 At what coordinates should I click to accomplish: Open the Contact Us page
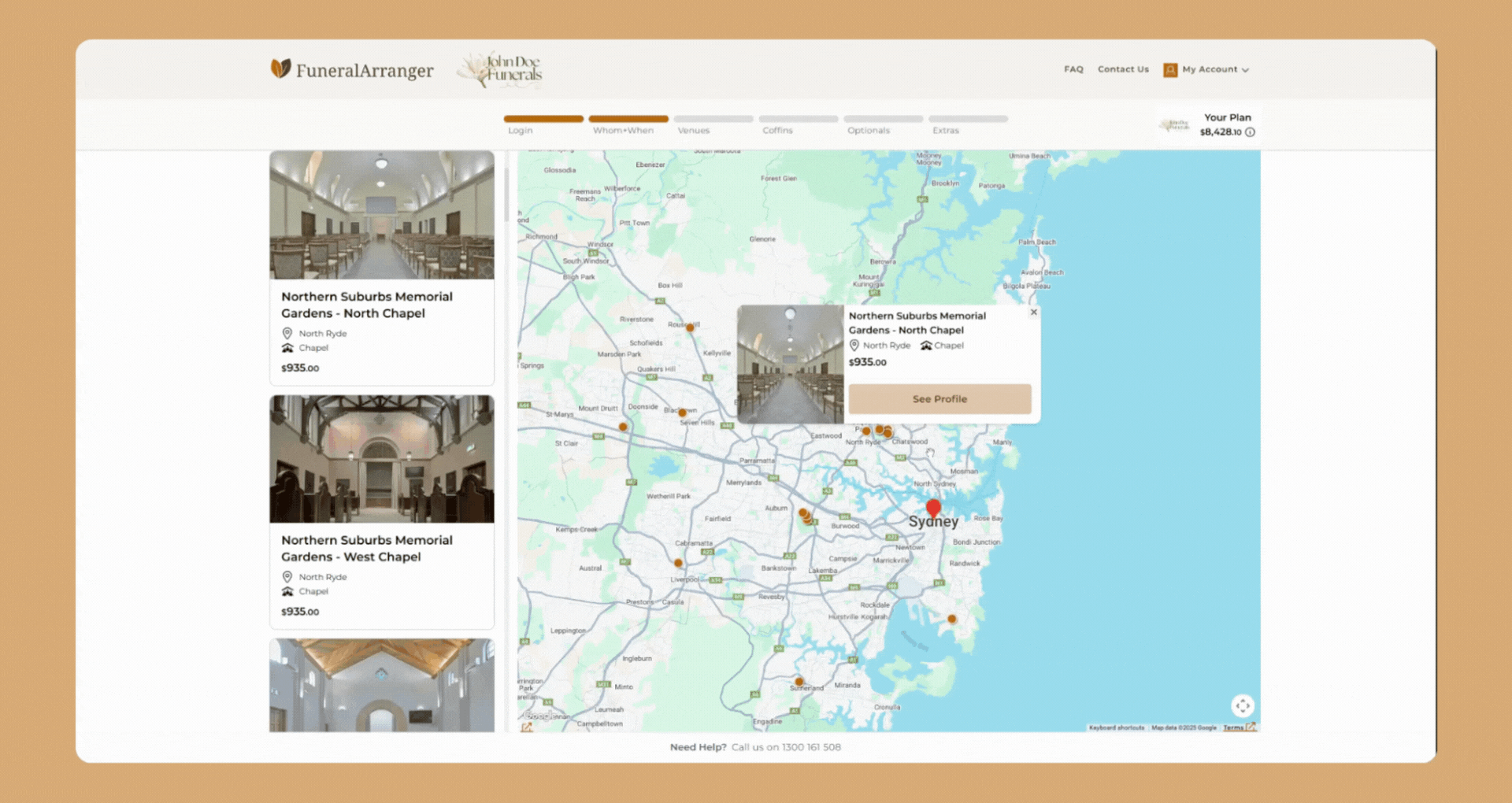1123,69
